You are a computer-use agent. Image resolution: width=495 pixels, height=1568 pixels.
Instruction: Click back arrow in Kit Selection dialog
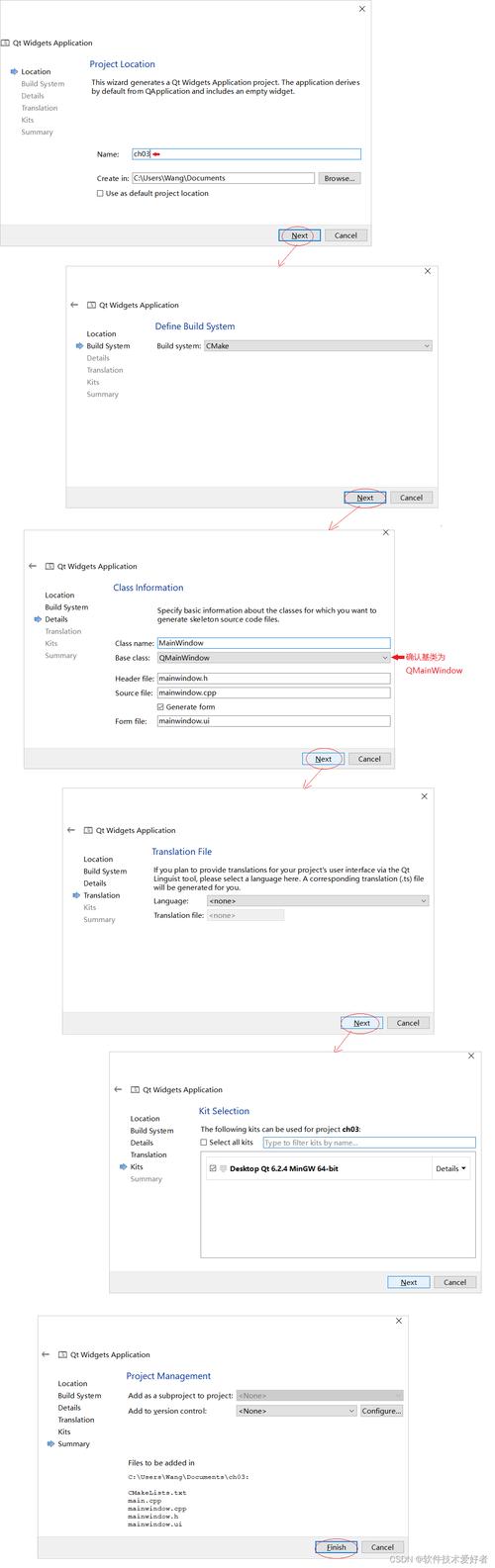118,1089
